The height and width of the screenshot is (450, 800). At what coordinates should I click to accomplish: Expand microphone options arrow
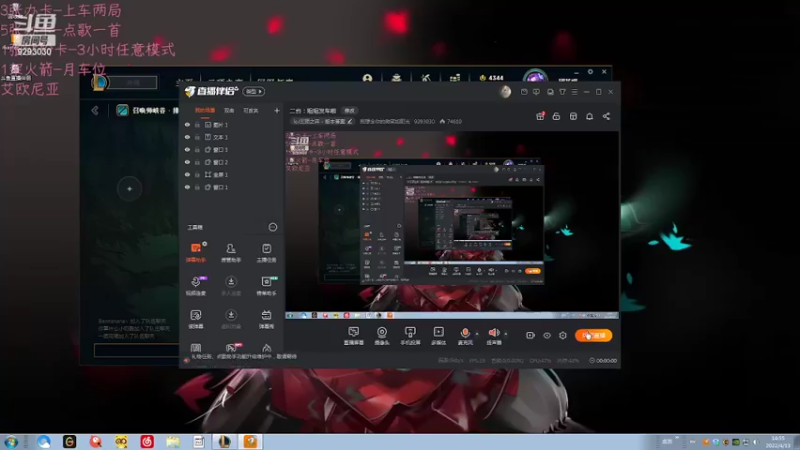(x=477, y=334)
